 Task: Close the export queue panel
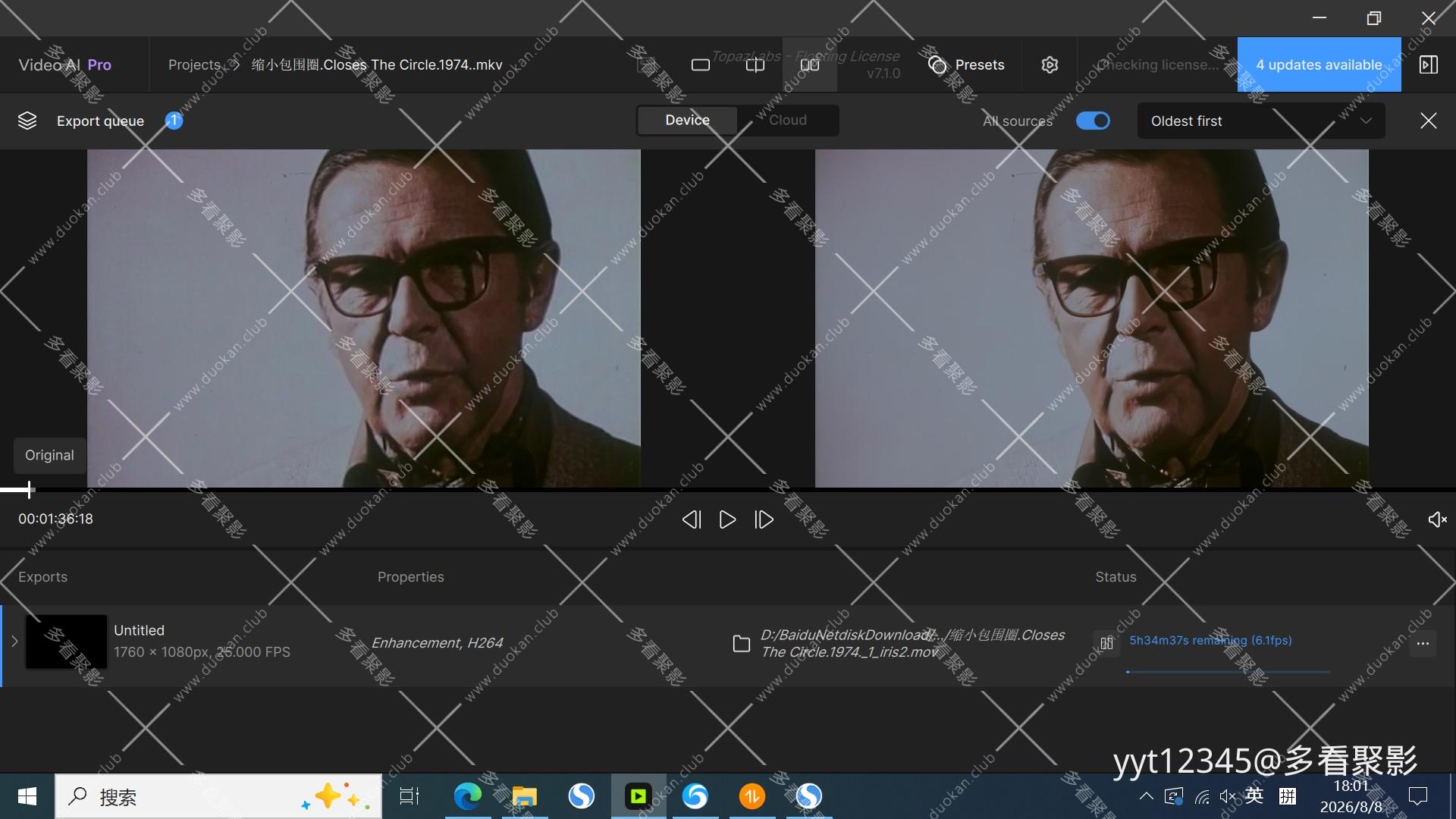point(1429,121)
